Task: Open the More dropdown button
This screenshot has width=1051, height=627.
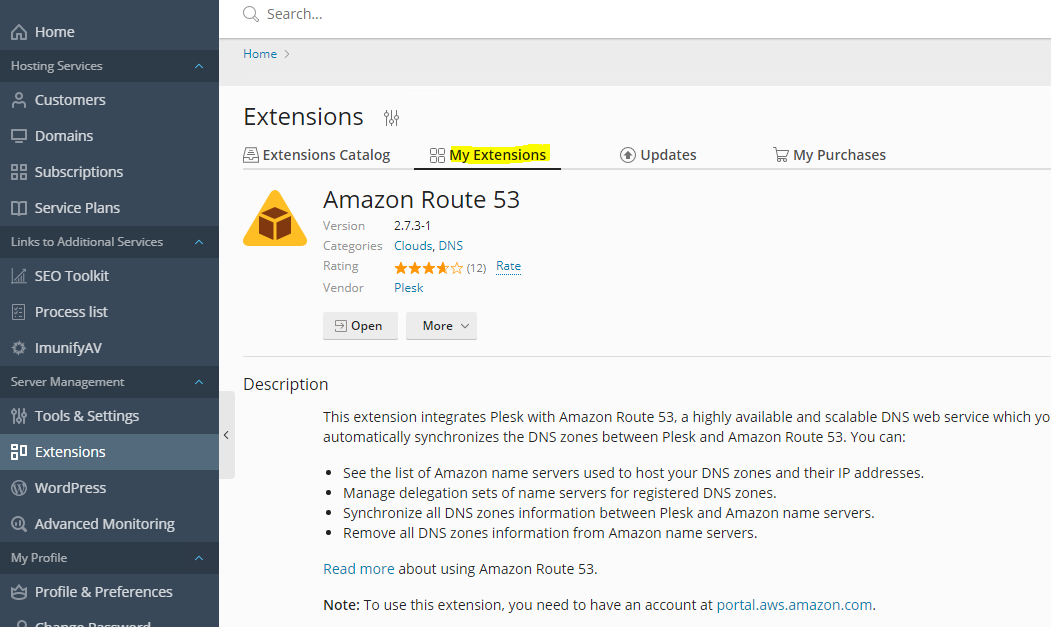Action: [x=441, y=326]
